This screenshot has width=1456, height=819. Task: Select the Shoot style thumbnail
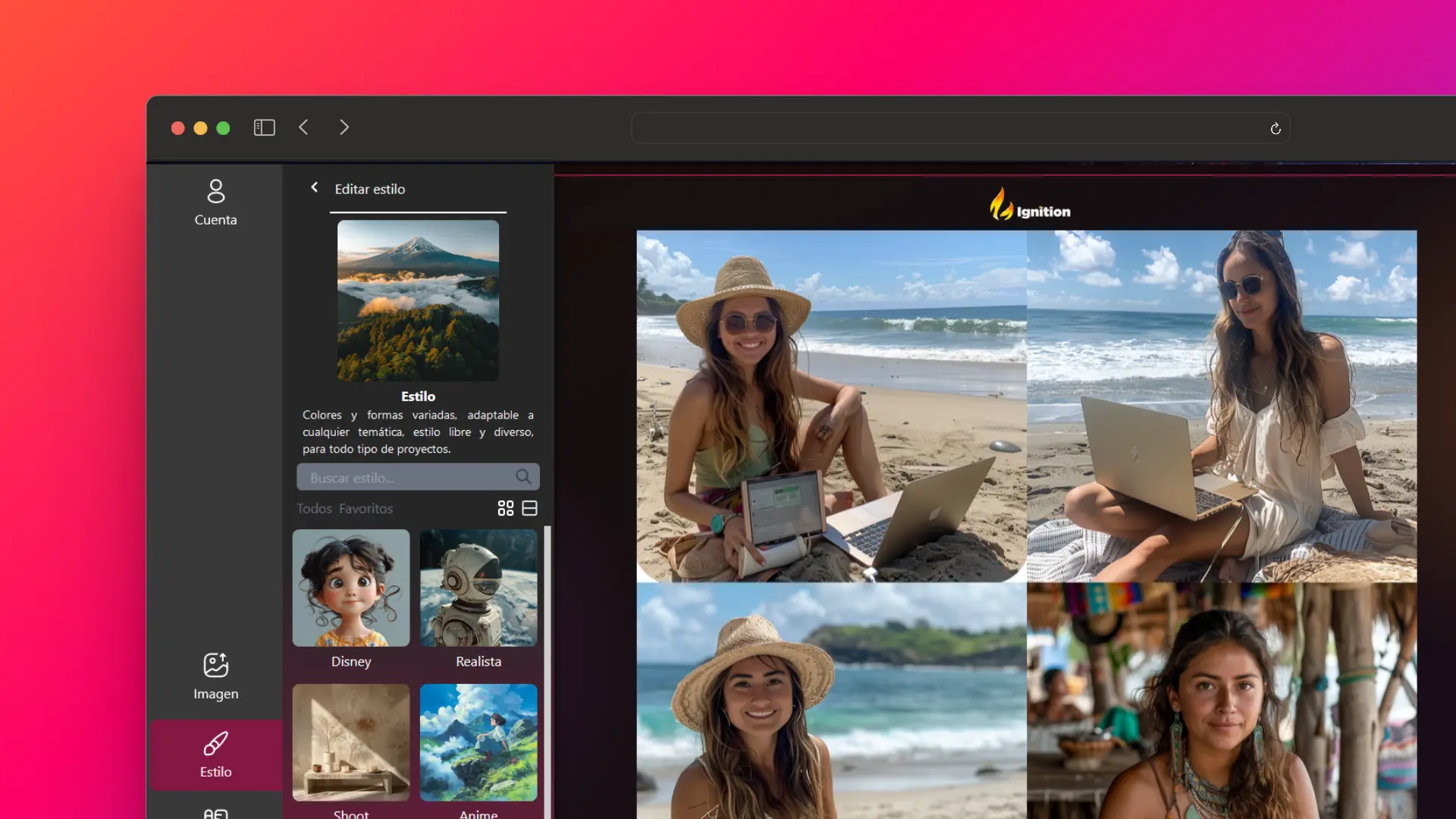pos(351,742)
